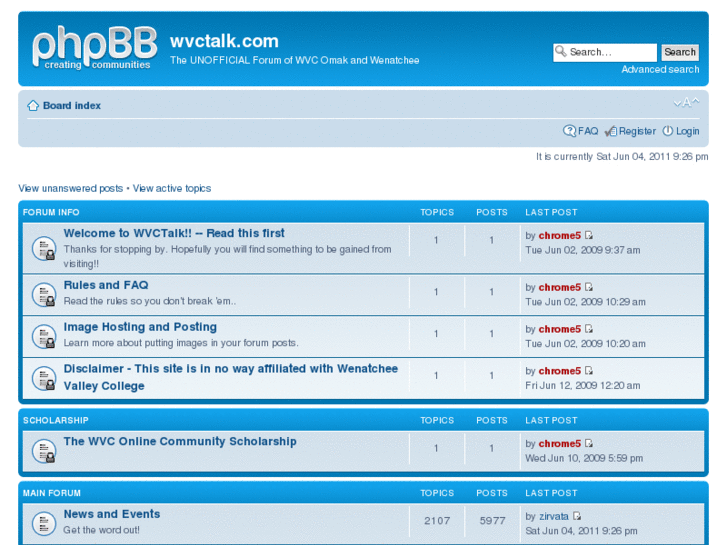727x545 pixels.
Task: Click the date Wed Jun 10, 2009 5:59 pm
Action: pyautogui.click(x=584, y=458)
